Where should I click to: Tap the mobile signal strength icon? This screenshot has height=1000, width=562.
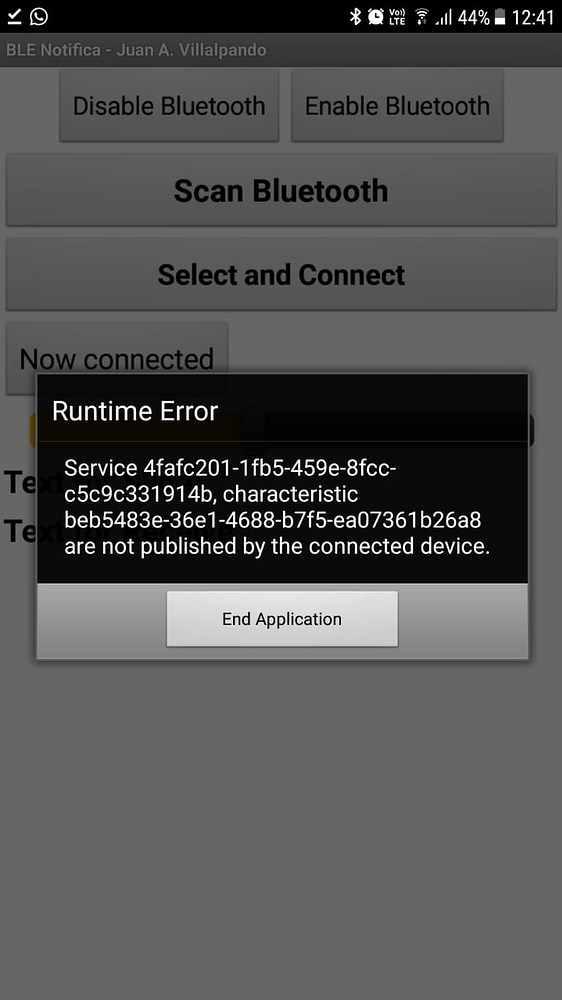click(443, 17)
